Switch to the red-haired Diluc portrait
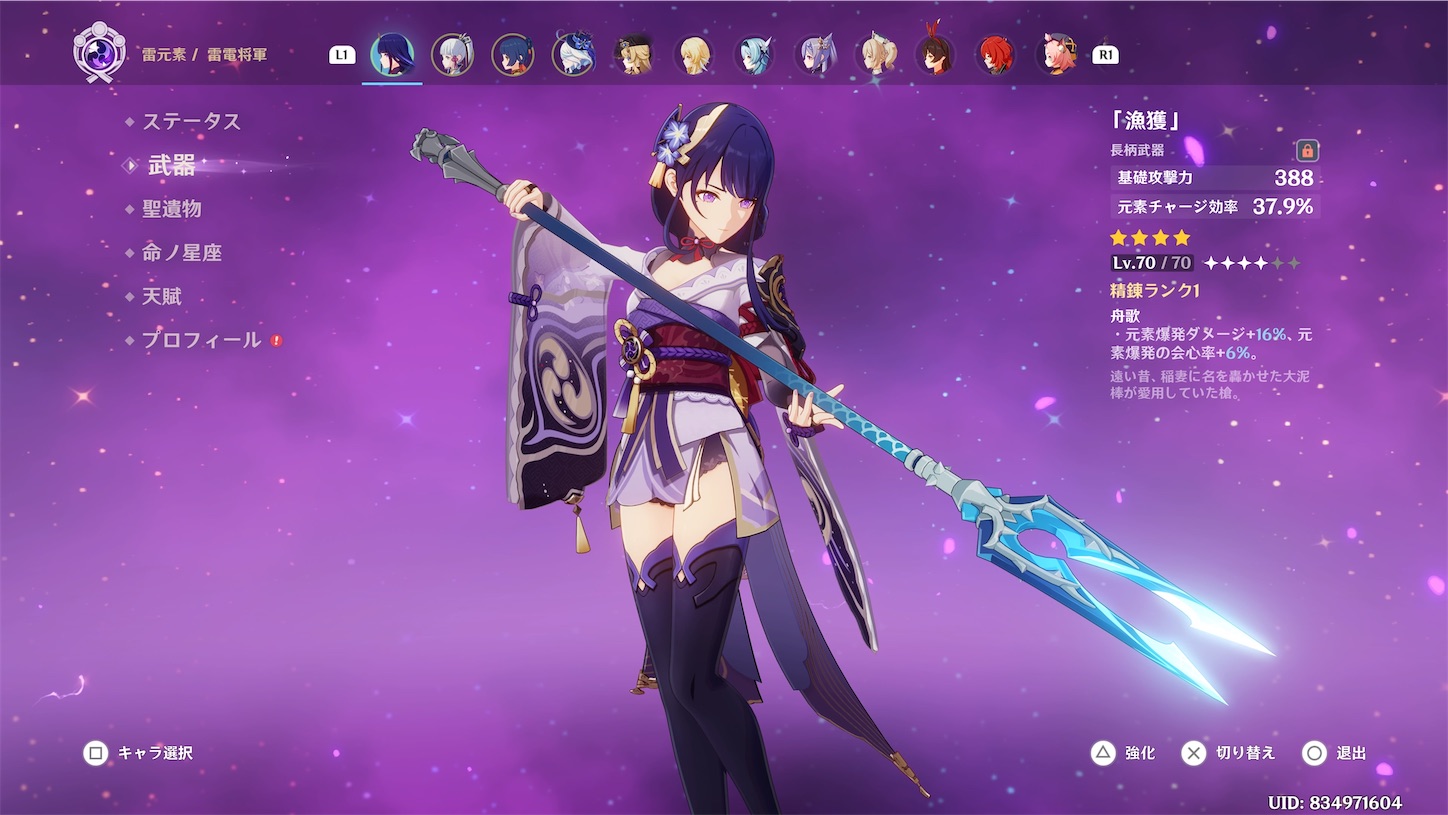1448x815 pixels. (996, 55)
